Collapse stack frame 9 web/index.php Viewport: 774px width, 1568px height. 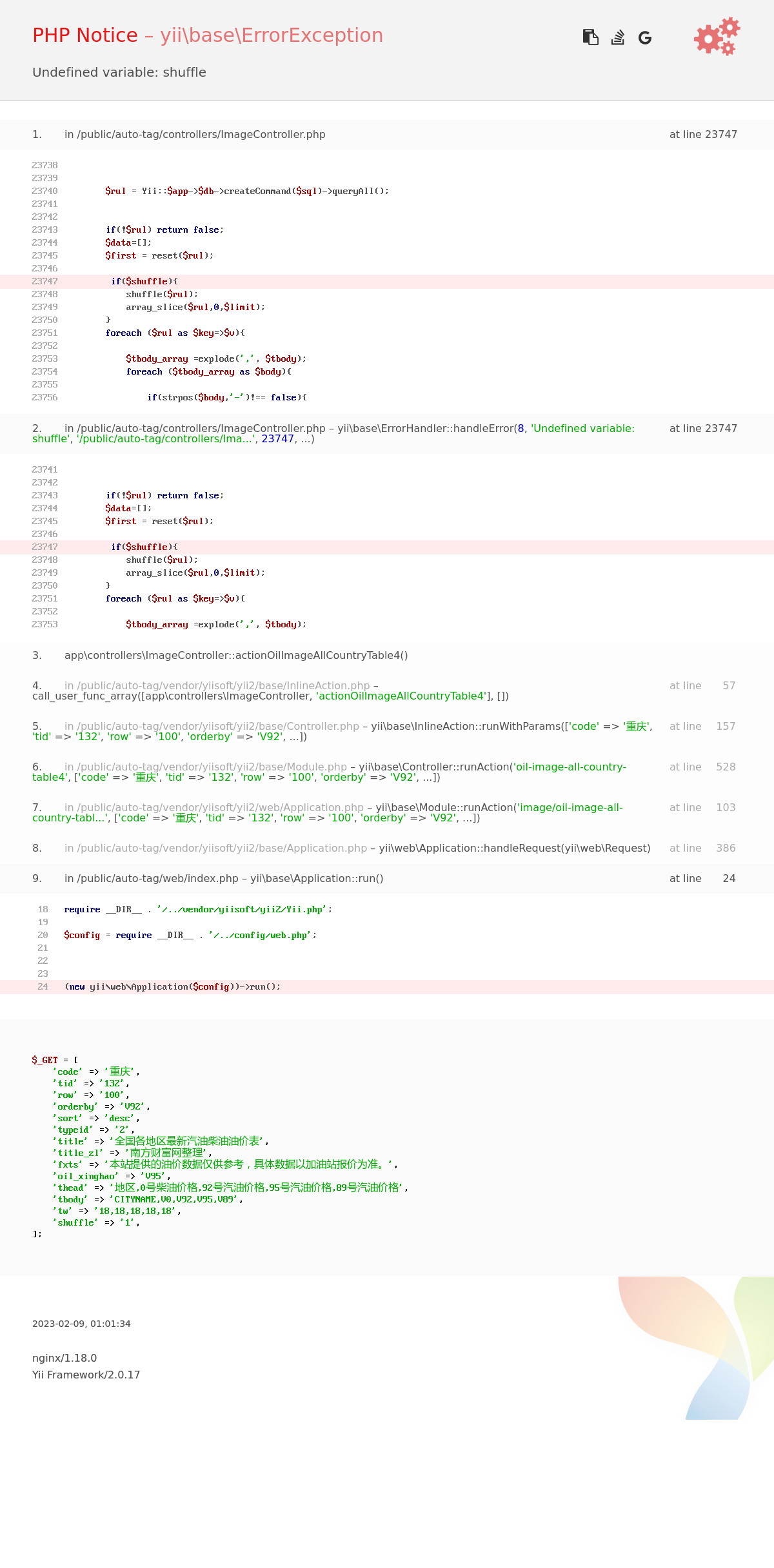click(x=387, y=879)
